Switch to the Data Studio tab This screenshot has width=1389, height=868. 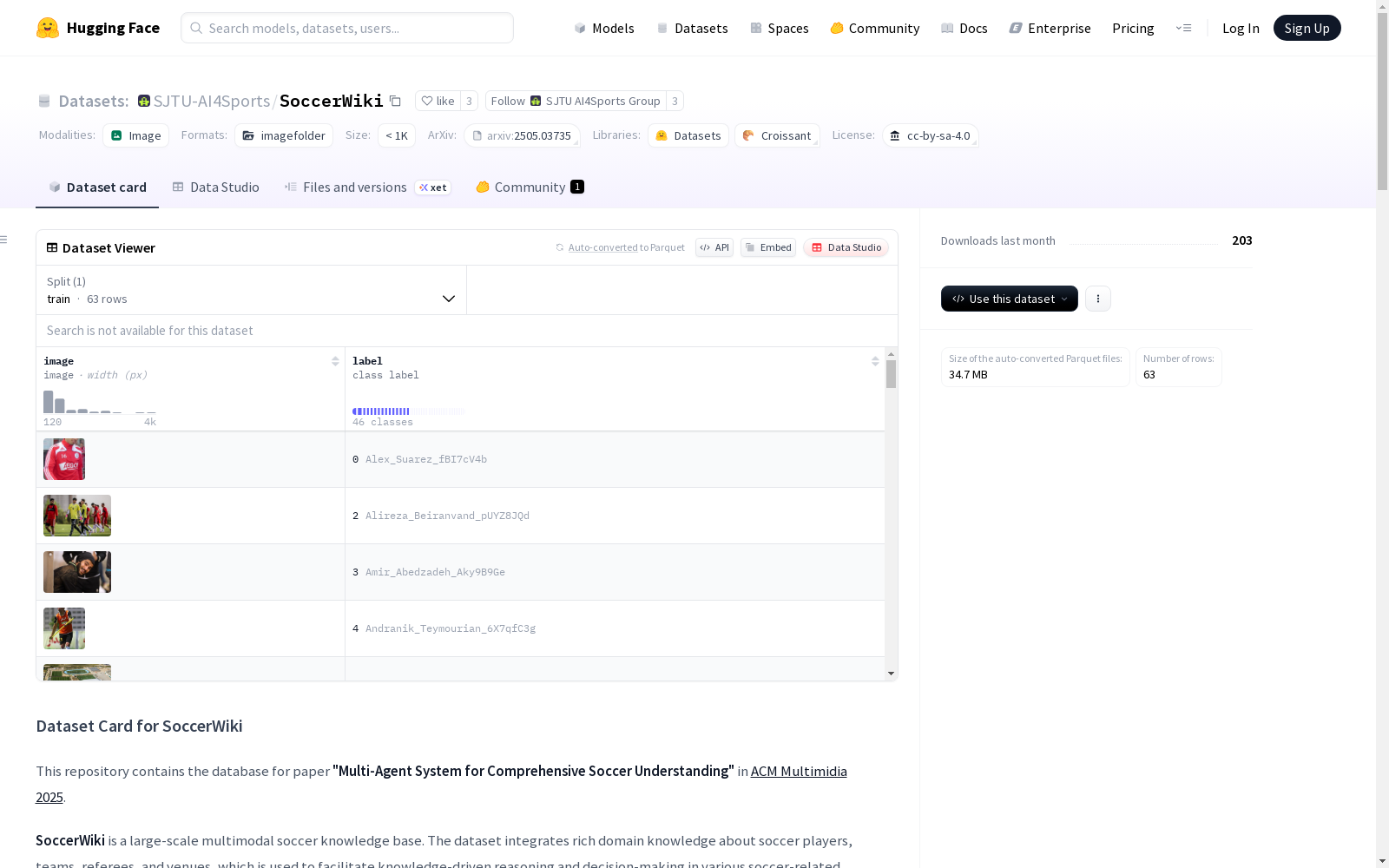216,187
